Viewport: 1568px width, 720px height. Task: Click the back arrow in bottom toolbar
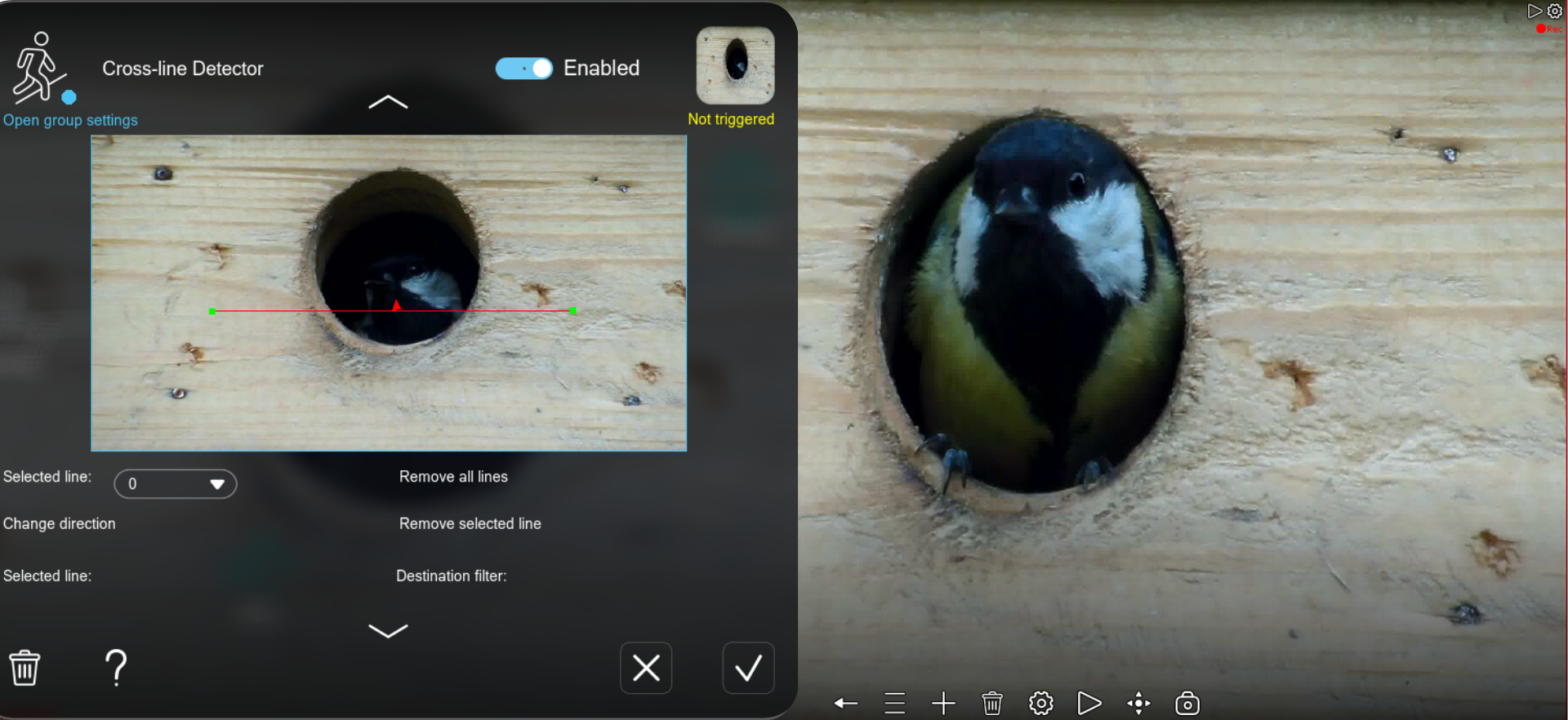click(x=845, y=703)
